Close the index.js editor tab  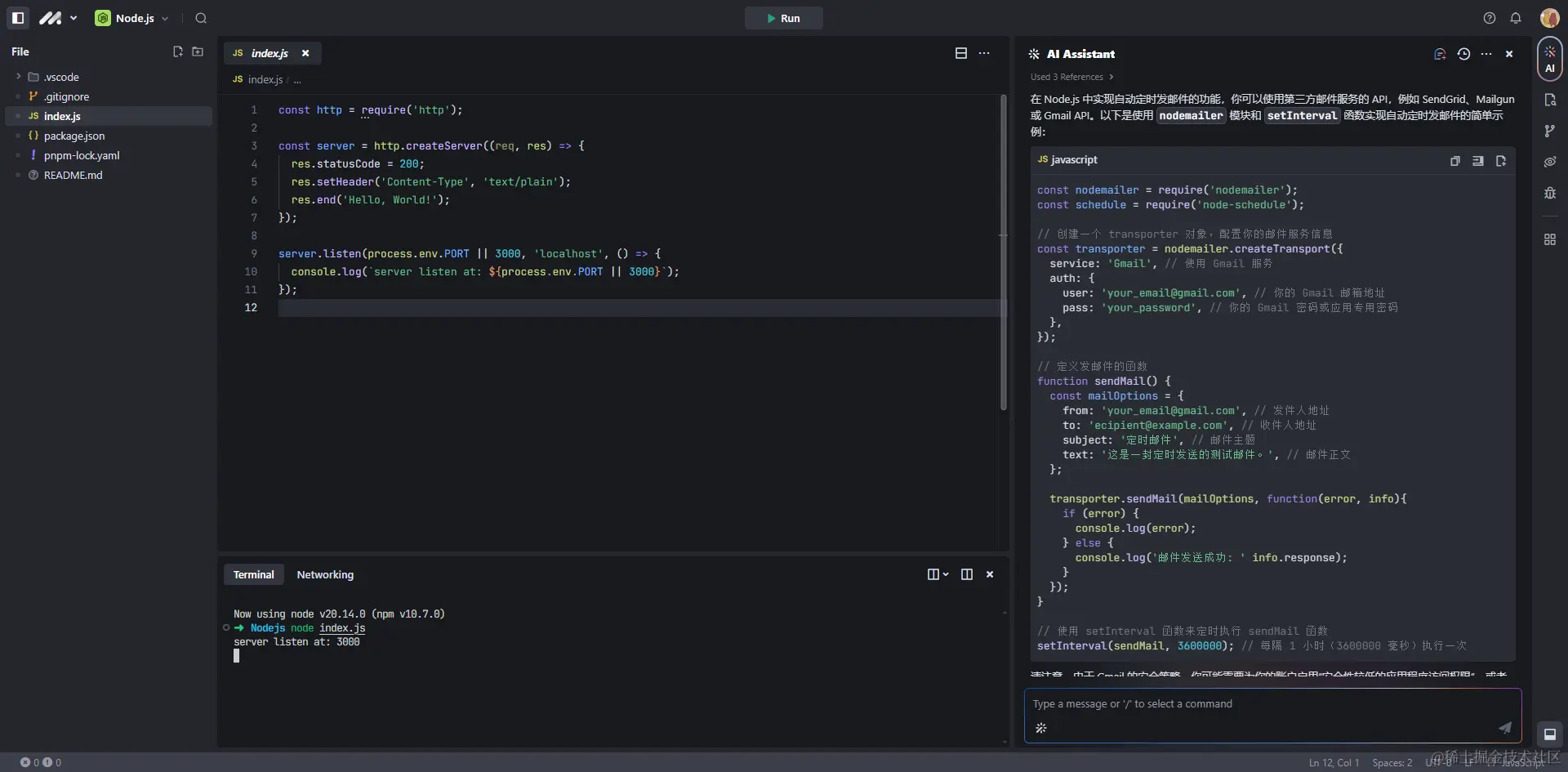pos(305,53)
